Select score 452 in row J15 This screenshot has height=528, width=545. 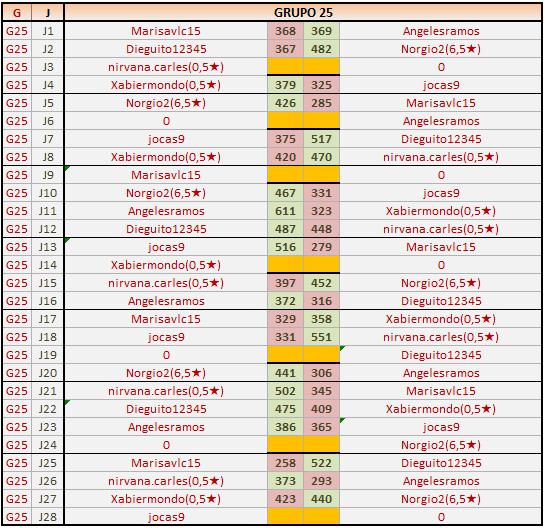[322, 283]
